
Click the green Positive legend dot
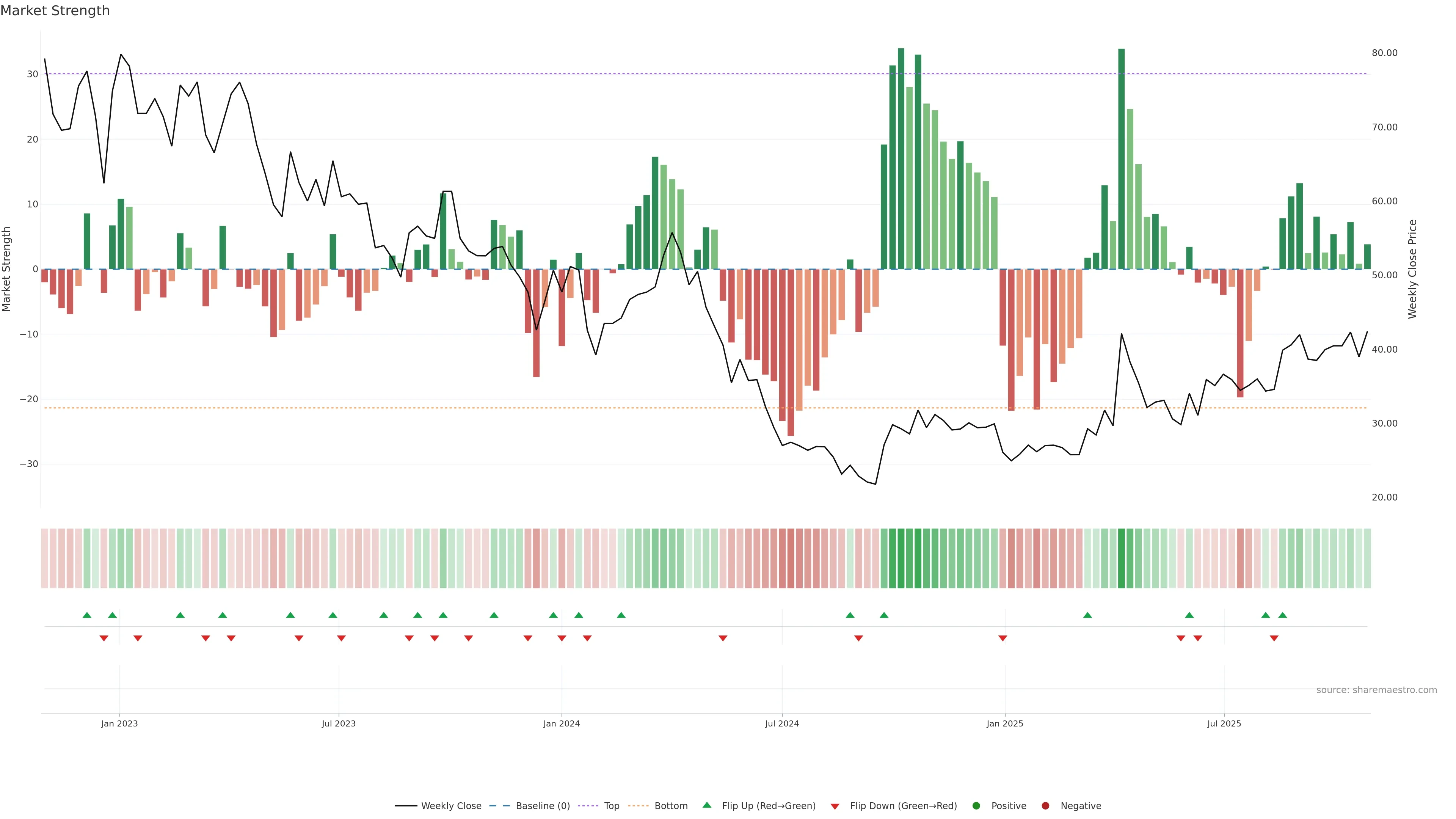coord(976,805)
